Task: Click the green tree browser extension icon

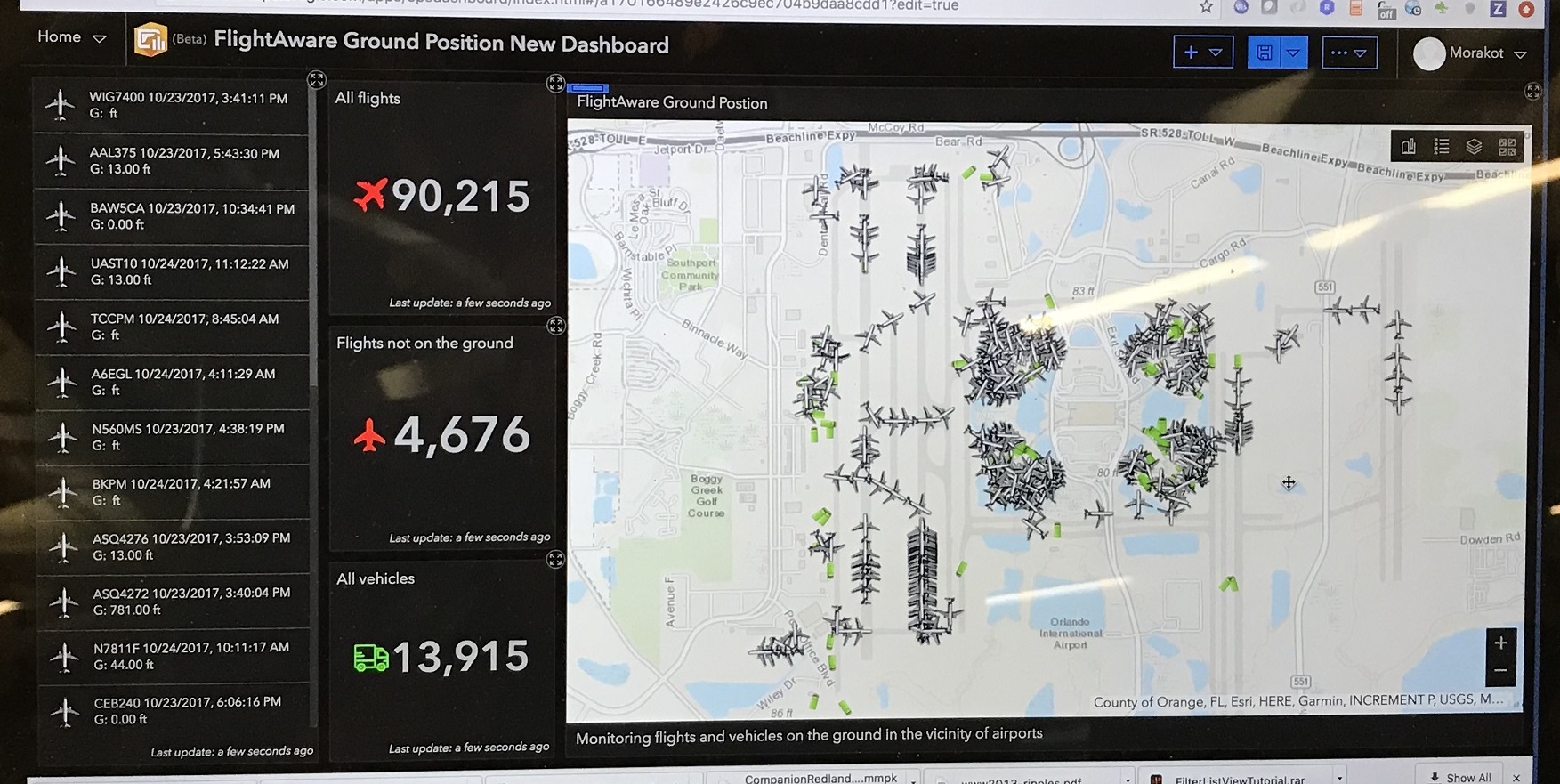Action: point(1442,8)
